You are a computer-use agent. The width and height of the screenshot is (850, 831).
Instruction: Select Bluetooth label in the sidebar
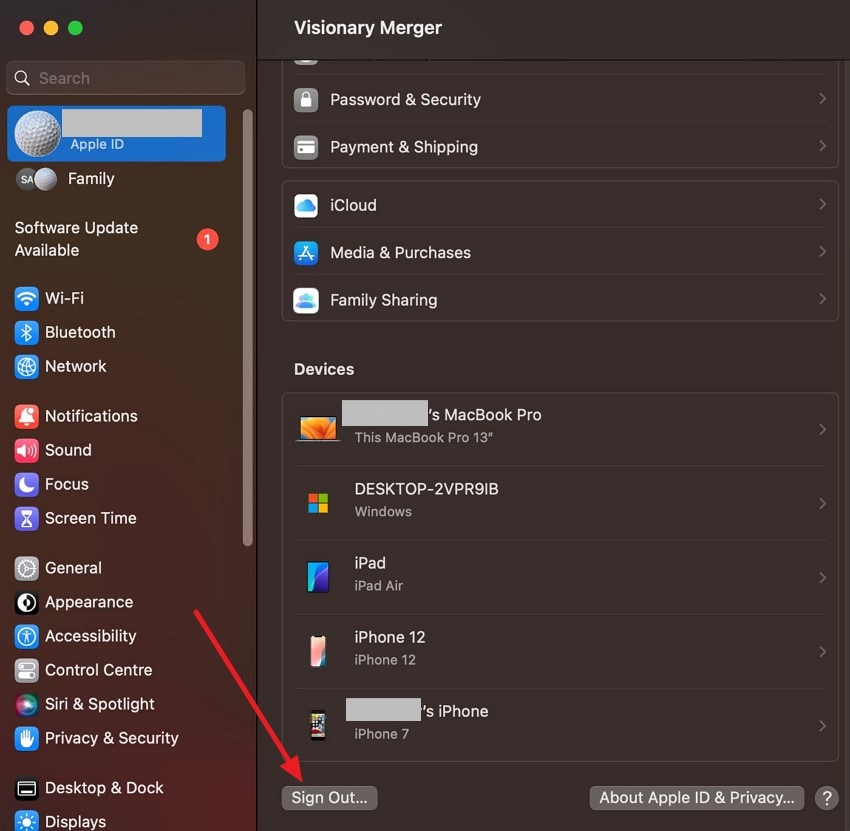pos(80,332)
